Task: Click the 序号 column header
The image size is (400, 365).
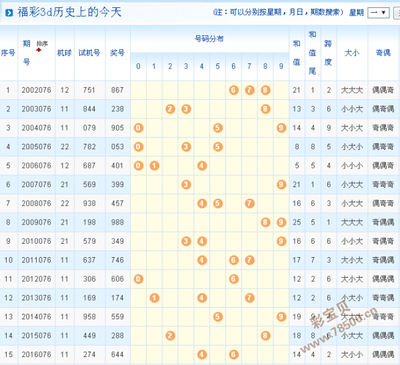Action: [8, 53]
